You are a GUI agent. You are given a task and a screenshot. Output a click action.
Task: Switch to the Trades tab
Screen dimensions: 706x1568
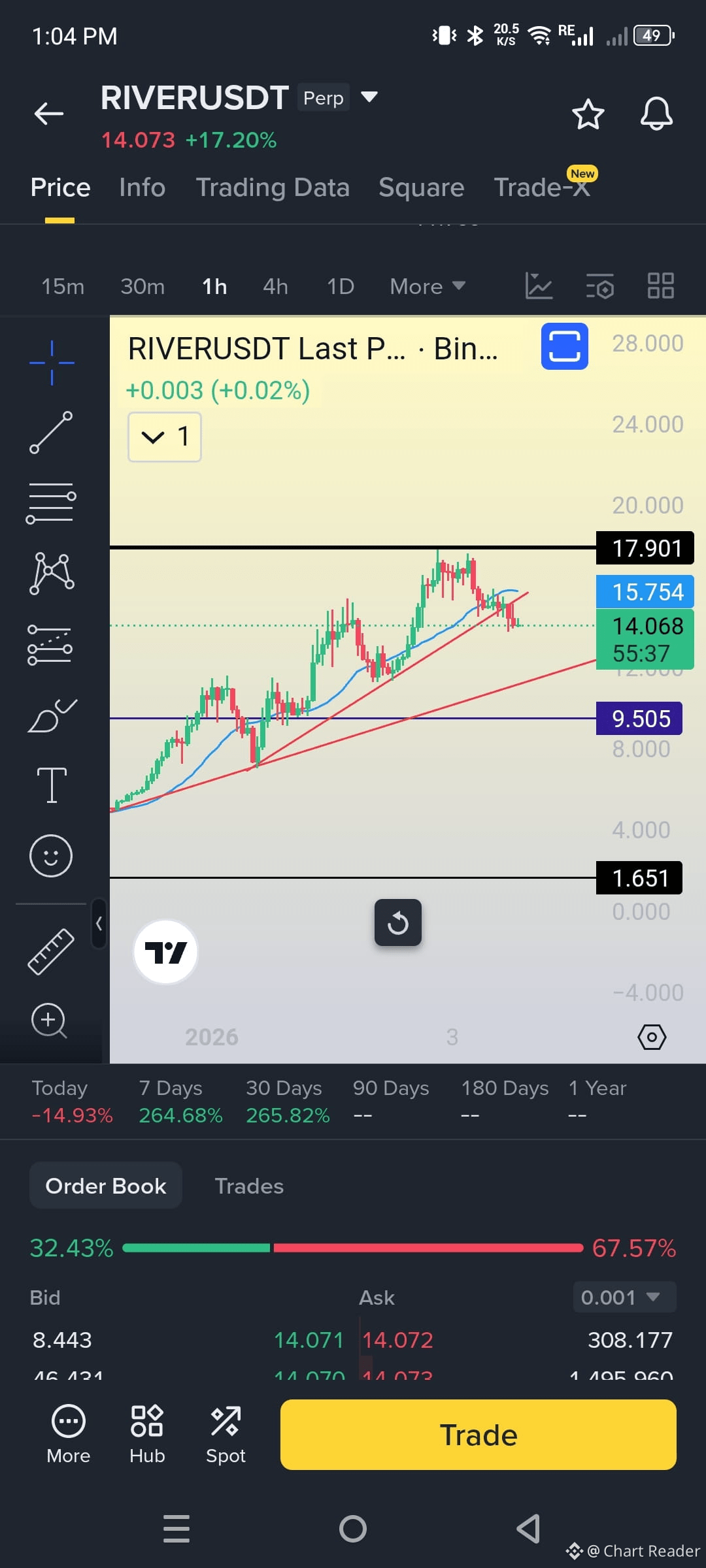(249, 1186)
